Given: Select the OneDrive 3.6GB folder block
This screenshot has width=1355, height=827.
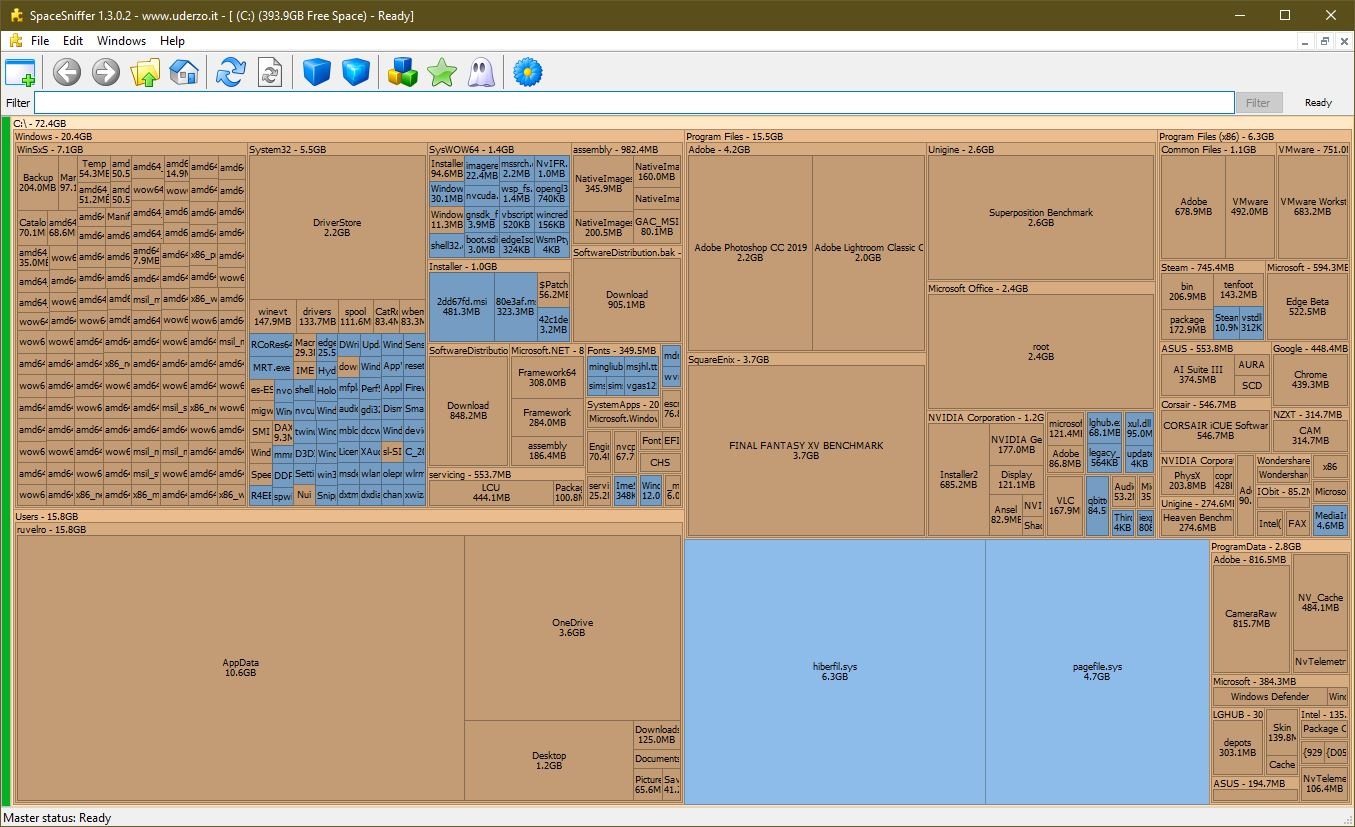Looking at the screenshot, I should pyautogui.click(x=573, y=628).
